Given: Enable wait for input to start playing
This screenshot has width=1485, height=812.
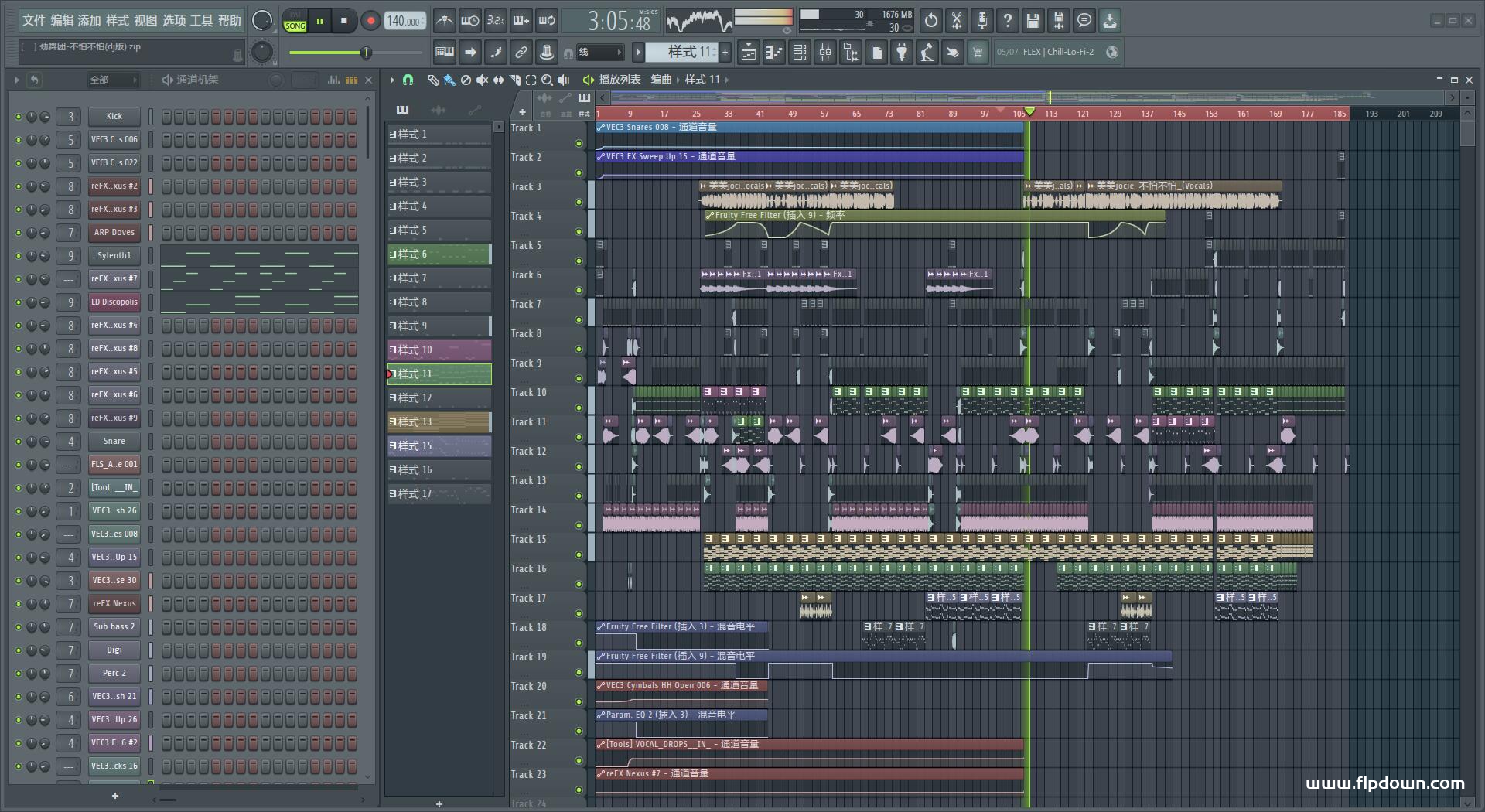Looking at the screenshot, I should pos(469,21).
